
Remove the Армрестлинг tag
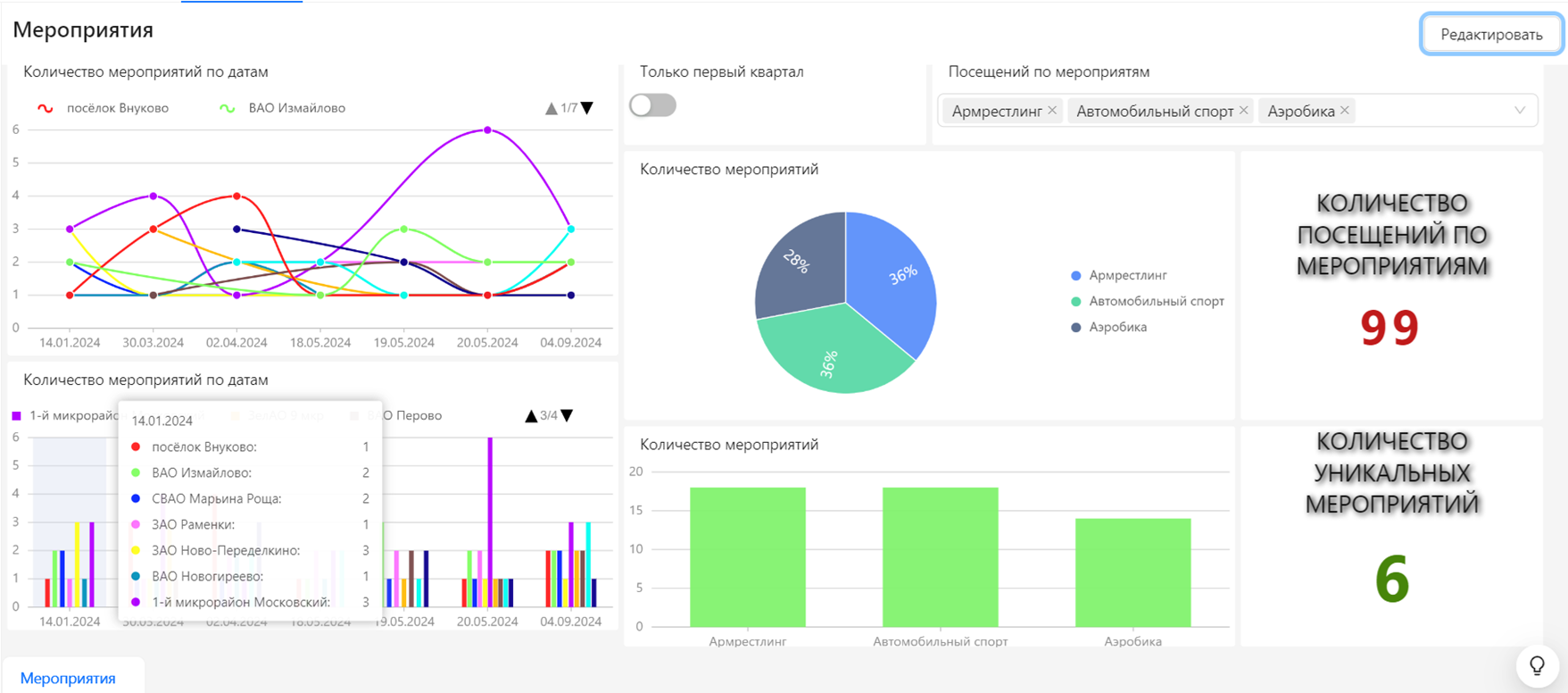pos(1052,110)
